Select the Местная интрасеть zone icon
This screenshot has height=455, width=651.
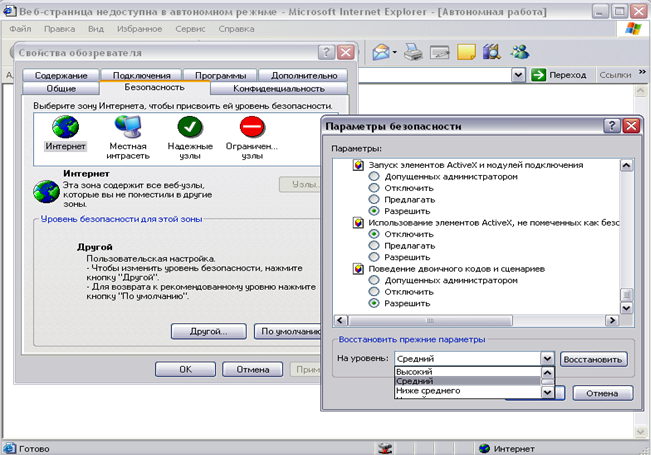[128, 127]
